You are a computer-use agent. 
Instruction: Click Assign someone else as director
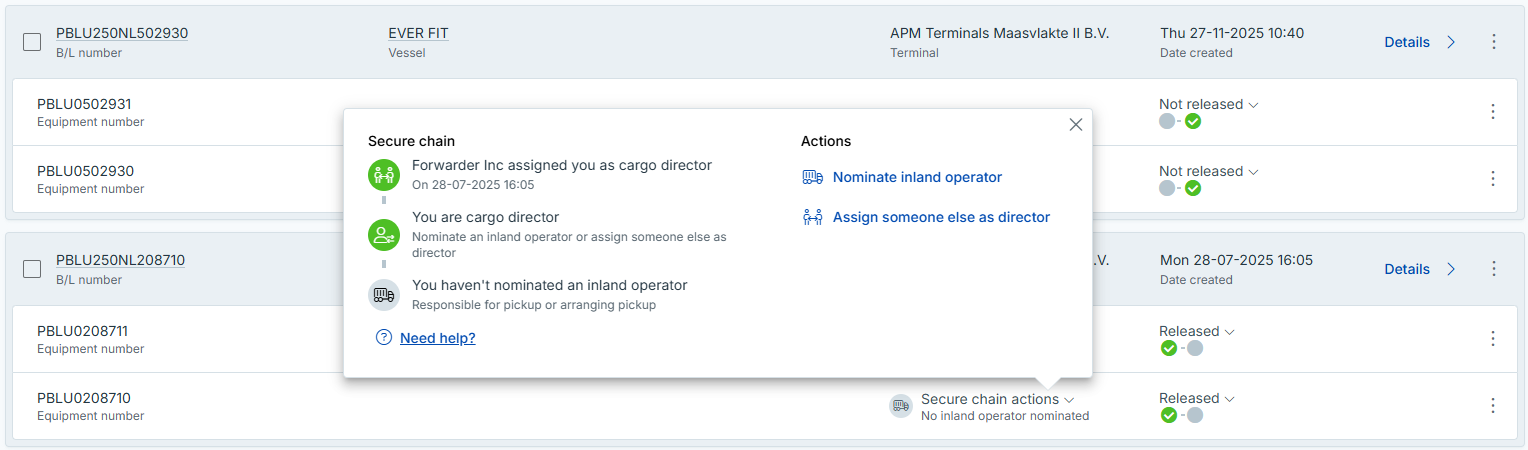tap(941, 217)
